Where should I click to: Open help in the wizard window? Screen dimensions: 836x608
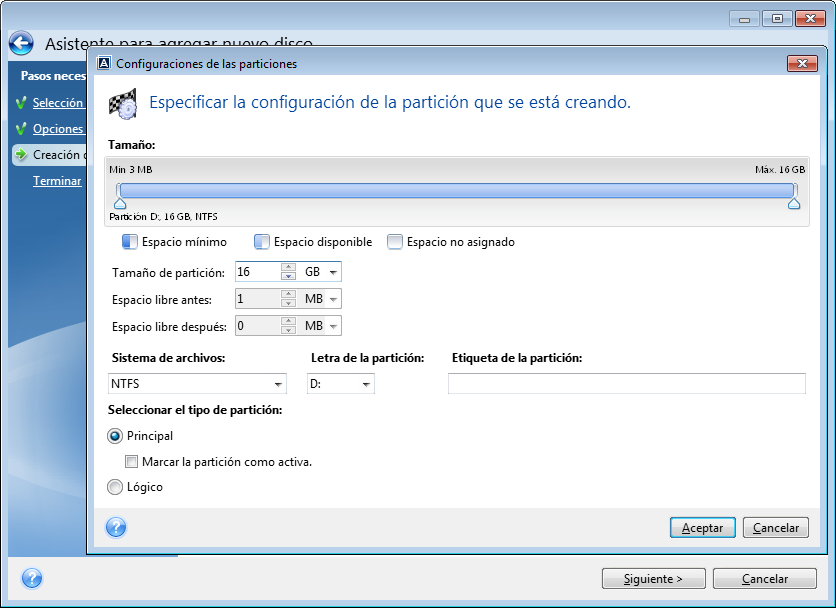coord(32,578)
